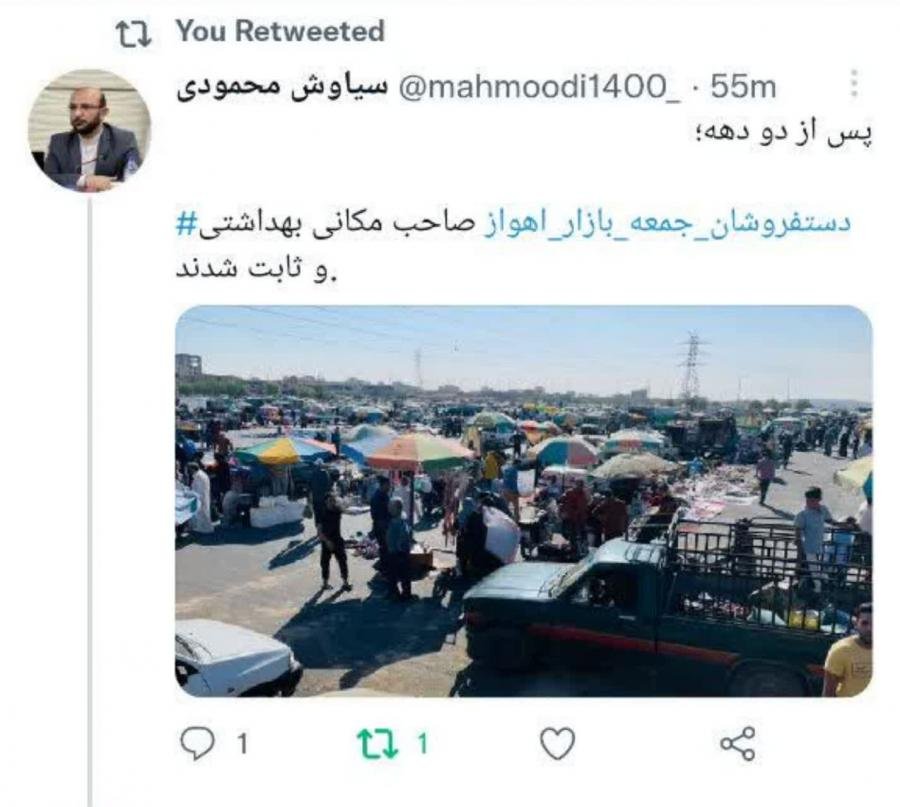The height and width of the screenshot is (807, 900).
Task: Click the power pylon in photo
Action: (x=693, y=366)
